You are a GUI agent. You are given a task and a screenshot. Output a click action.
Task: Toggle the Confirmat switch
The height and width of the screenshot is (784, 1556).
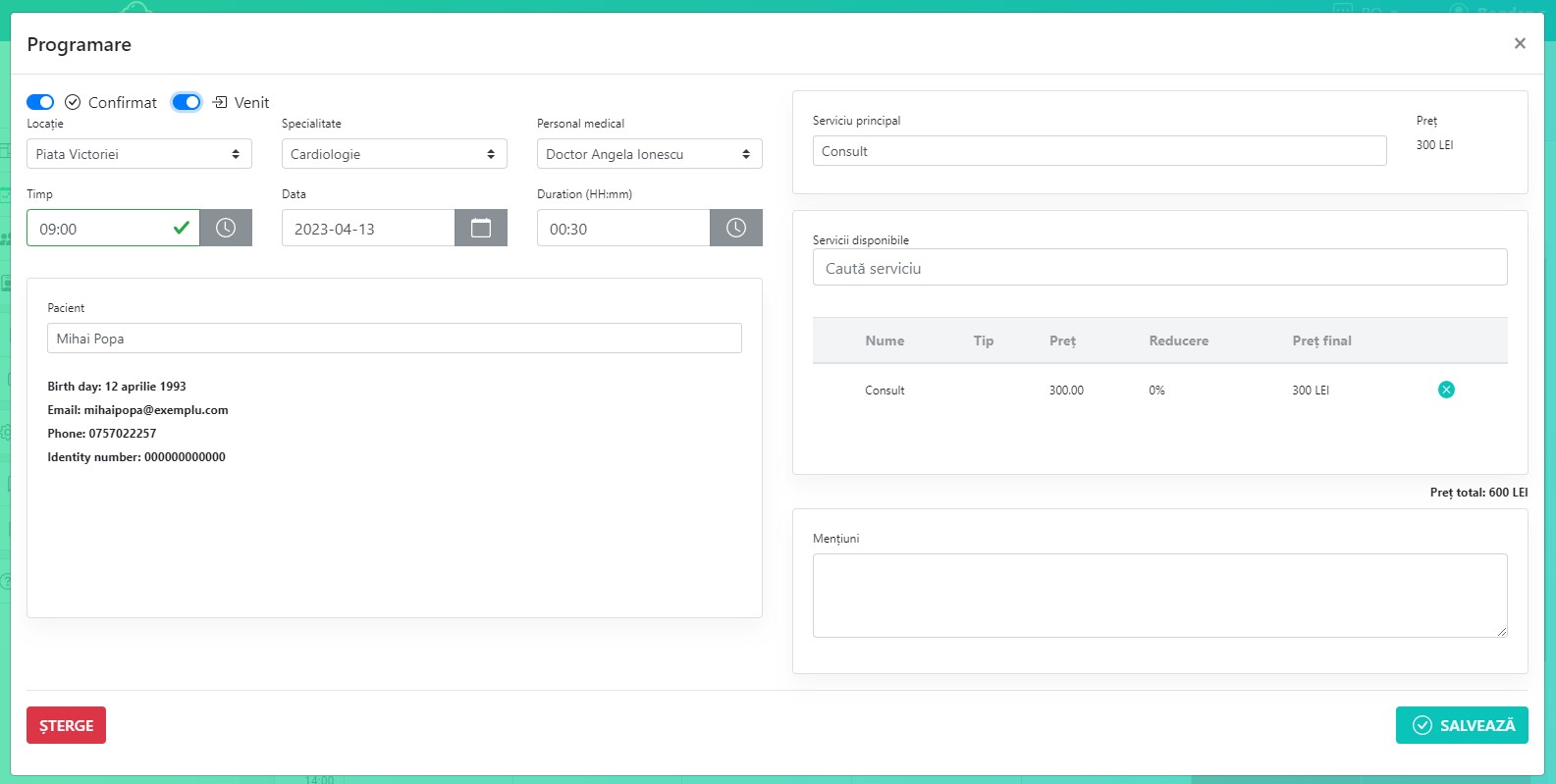click(40, 102)
